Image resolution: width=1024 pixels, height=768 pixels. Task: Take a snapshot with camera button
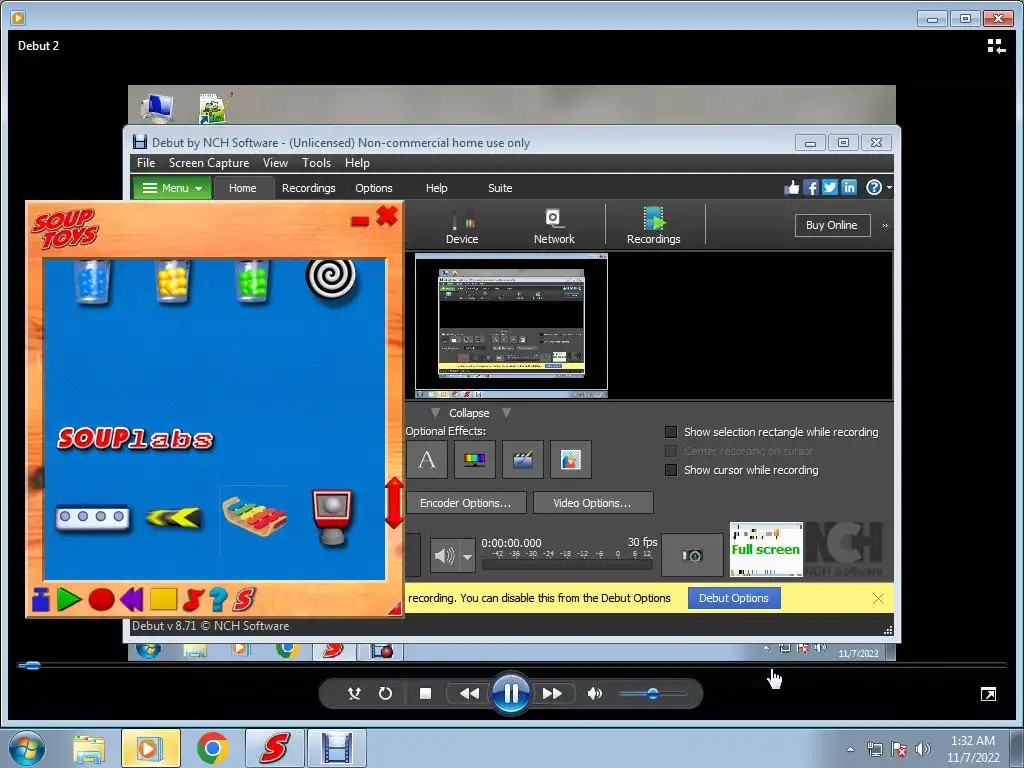tap(692, 555)
